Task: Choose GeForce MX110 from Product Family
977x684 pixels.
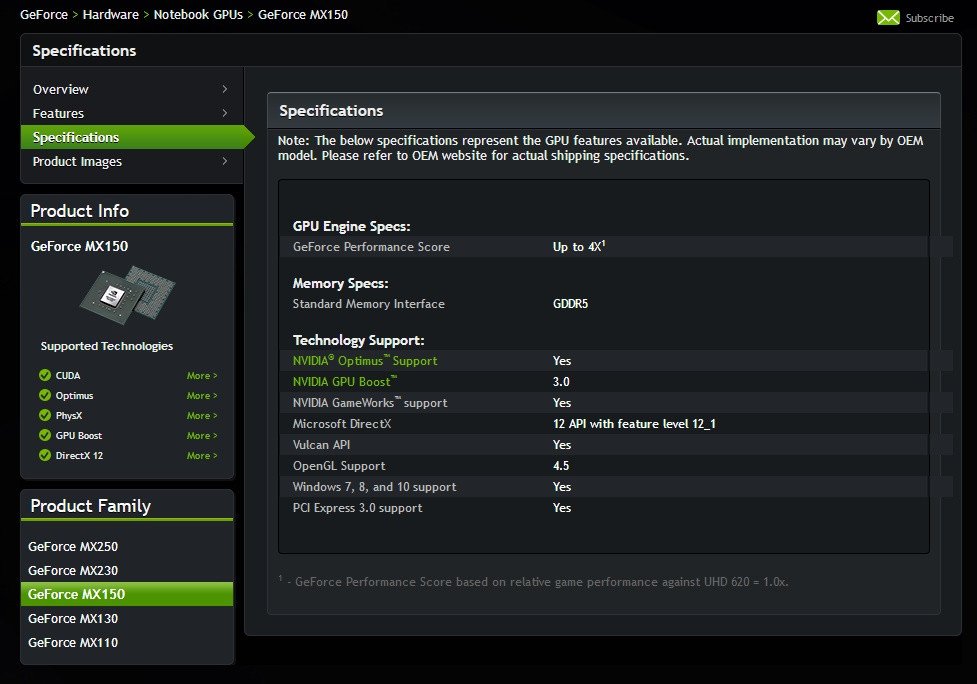Action: tap(73, 643)
